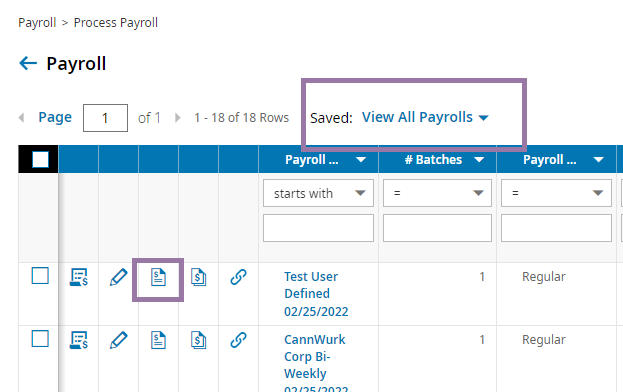
Task: Open pay statement document icon for CannWurk Corp
Action: [158, 340]
